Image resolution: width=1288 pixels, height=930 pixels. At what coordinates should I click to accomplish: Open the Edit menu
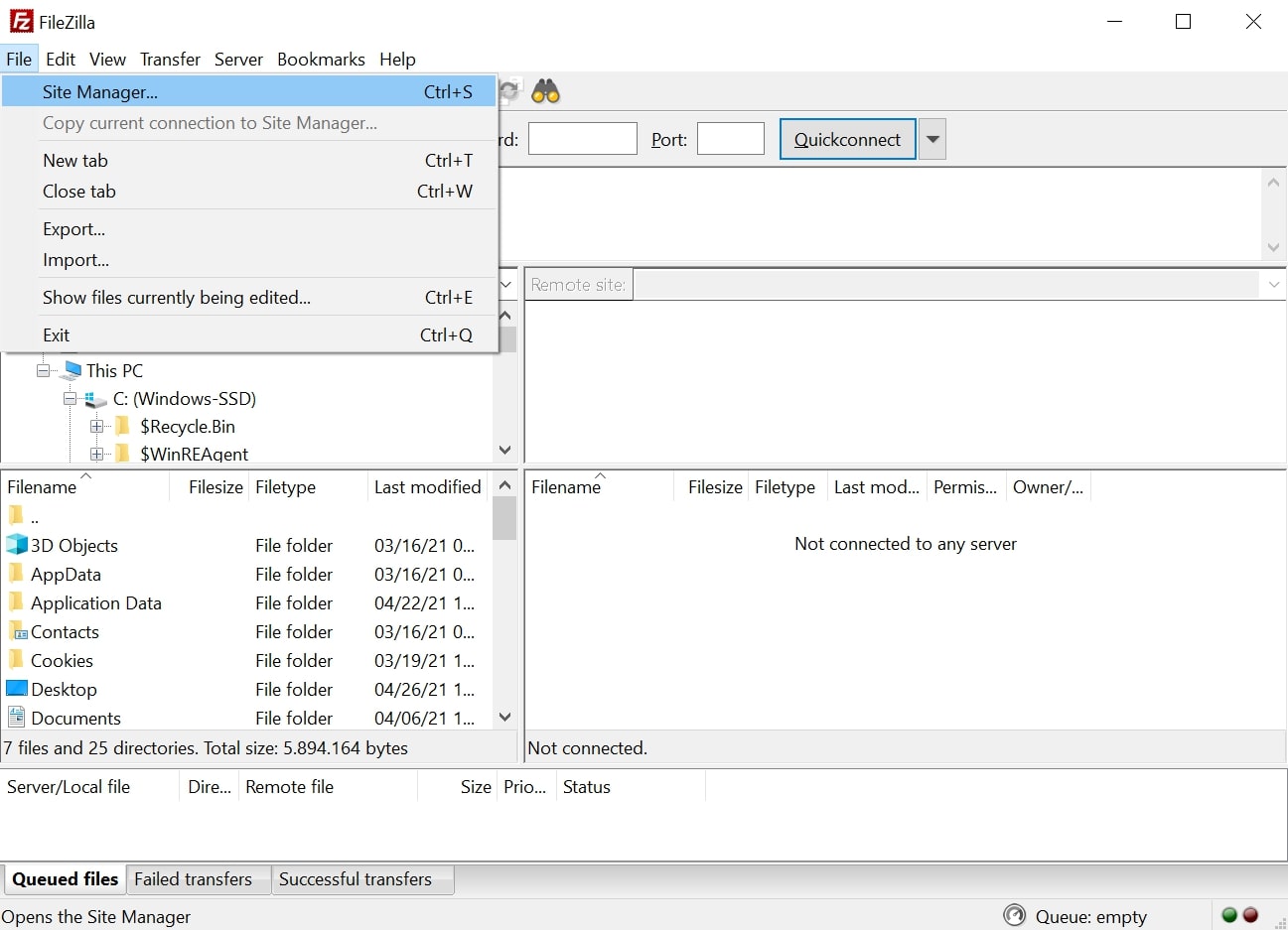(x=61, y=59)
